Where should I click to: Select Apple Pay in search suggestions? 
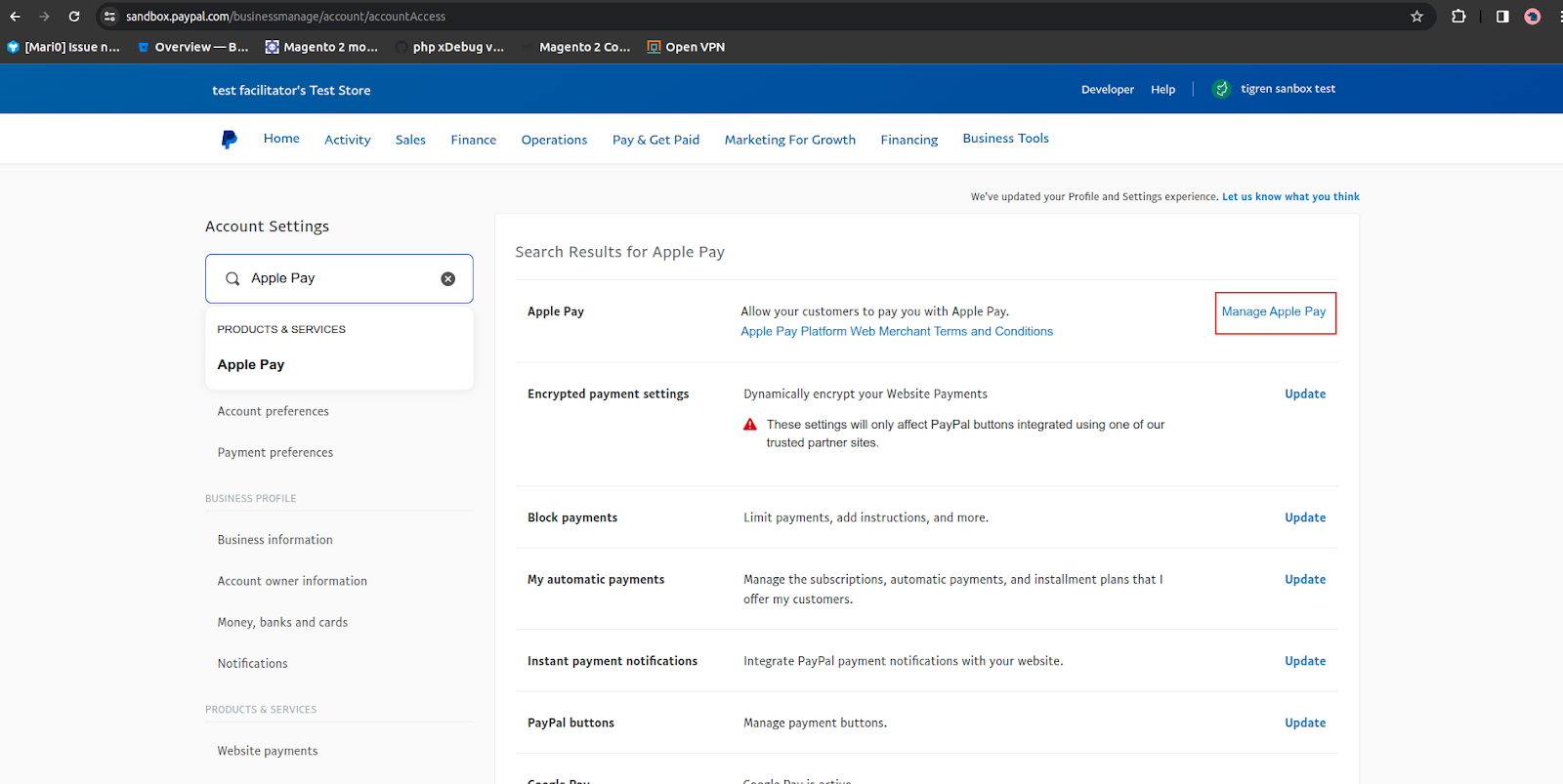tap(251, 364)
